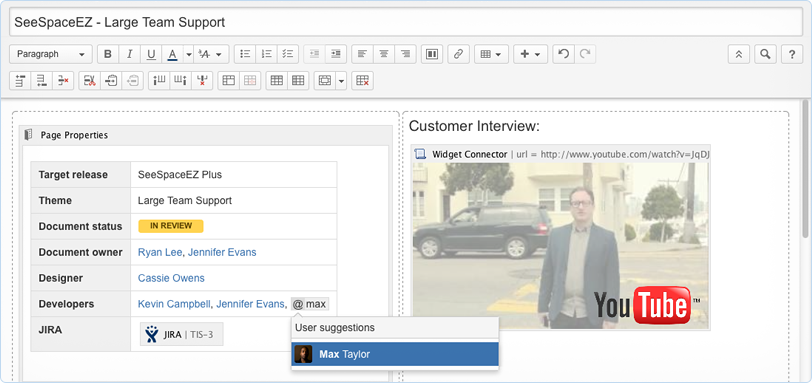Insert a link with chain icon
Viewport: 812px width, 383px height.
click(458, 54)
